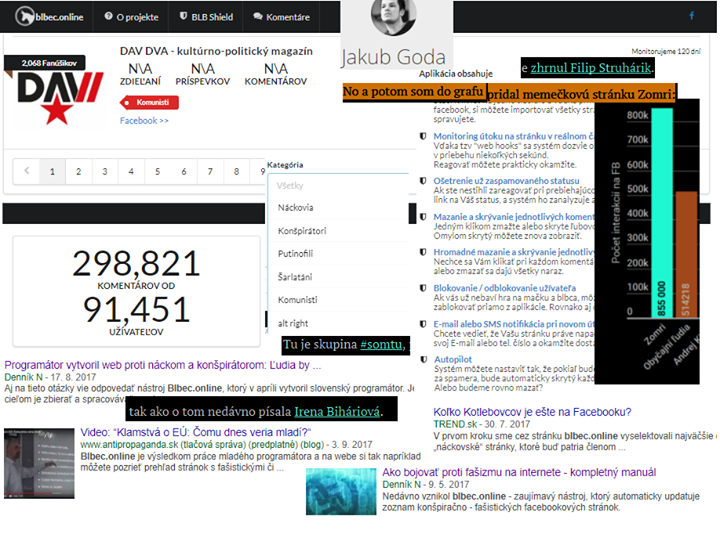This screenshot has height=534, width=720.
Task: Click the question mark icon beside O projekte
Action: (108, 16)
